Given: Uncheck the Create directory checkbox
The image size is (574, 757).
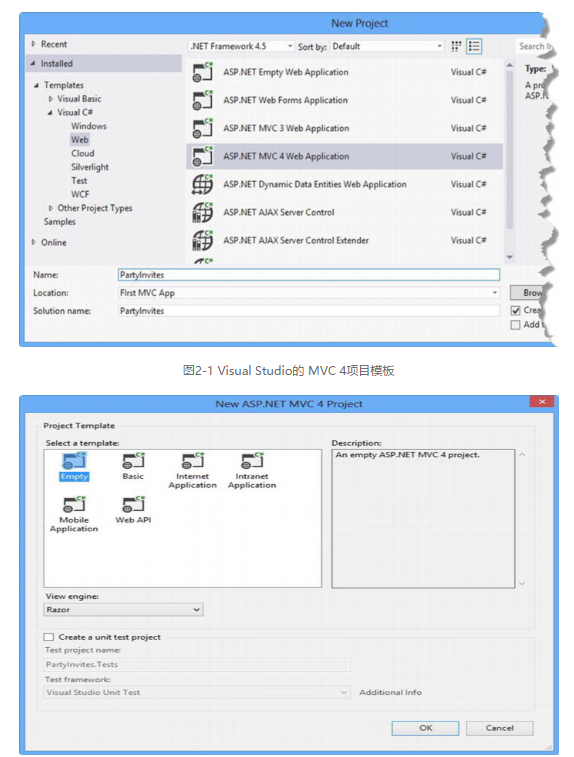Looking at the screenshot, I should tap(516, 310).
